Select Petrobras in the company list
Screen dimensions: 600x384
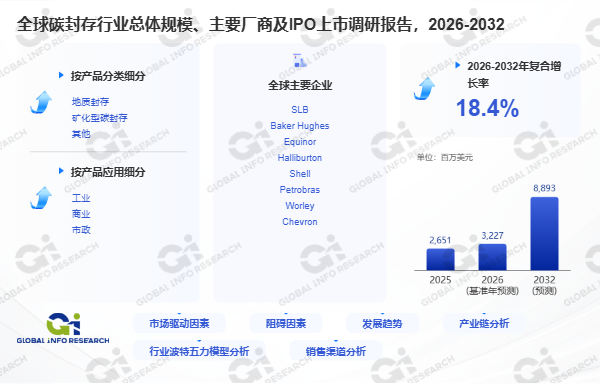[300, 190]
